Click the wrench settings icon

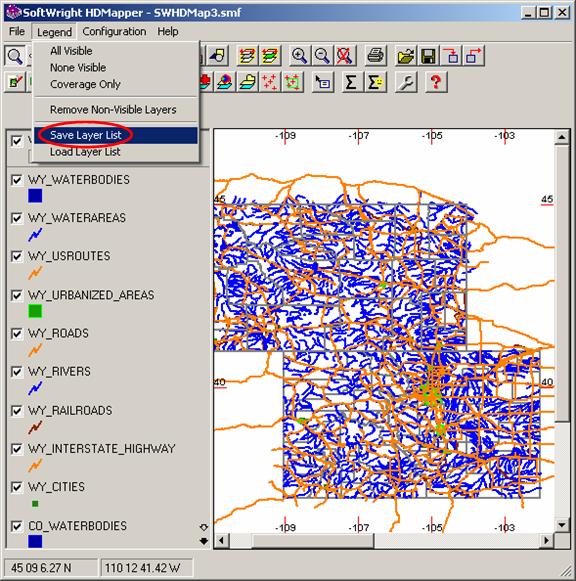coord(406,82)
